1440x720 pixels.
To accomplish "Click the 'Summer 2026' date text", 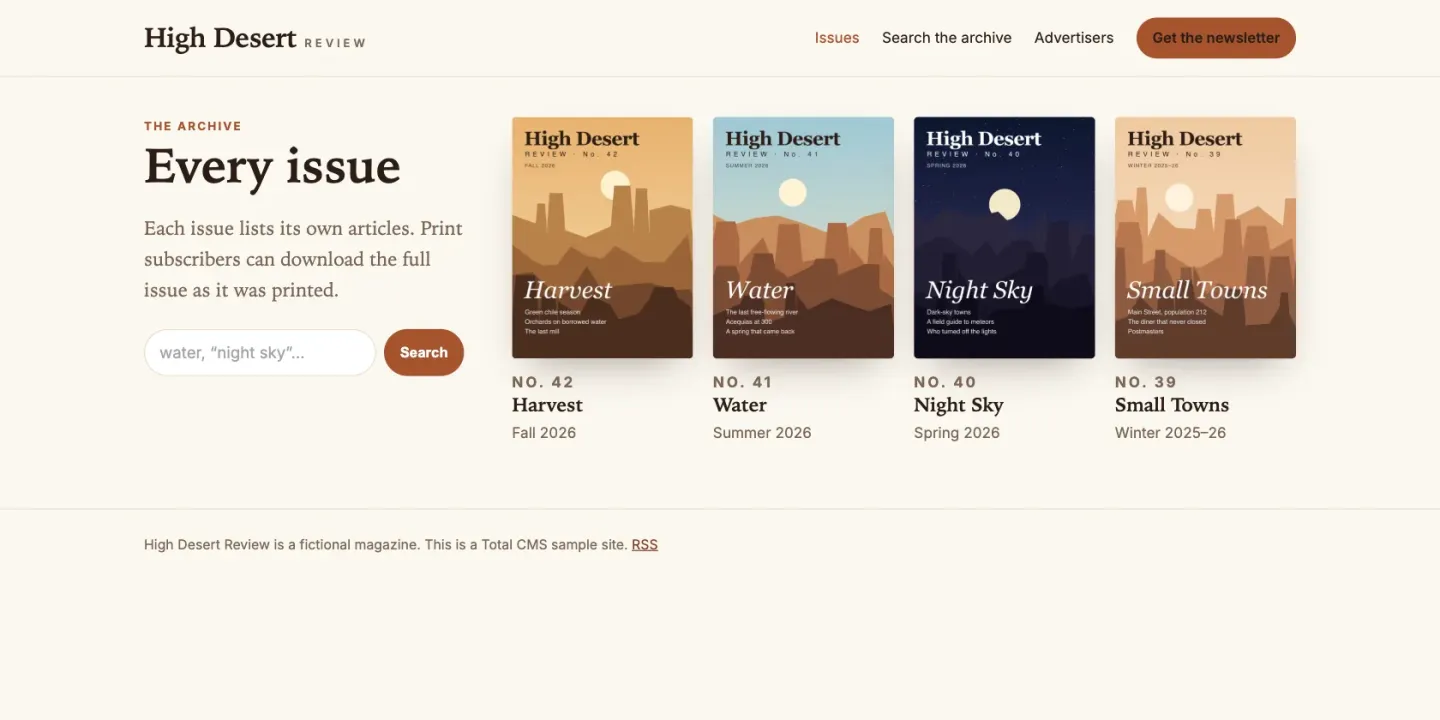I will pyautogui.click(x=762, y=433).
